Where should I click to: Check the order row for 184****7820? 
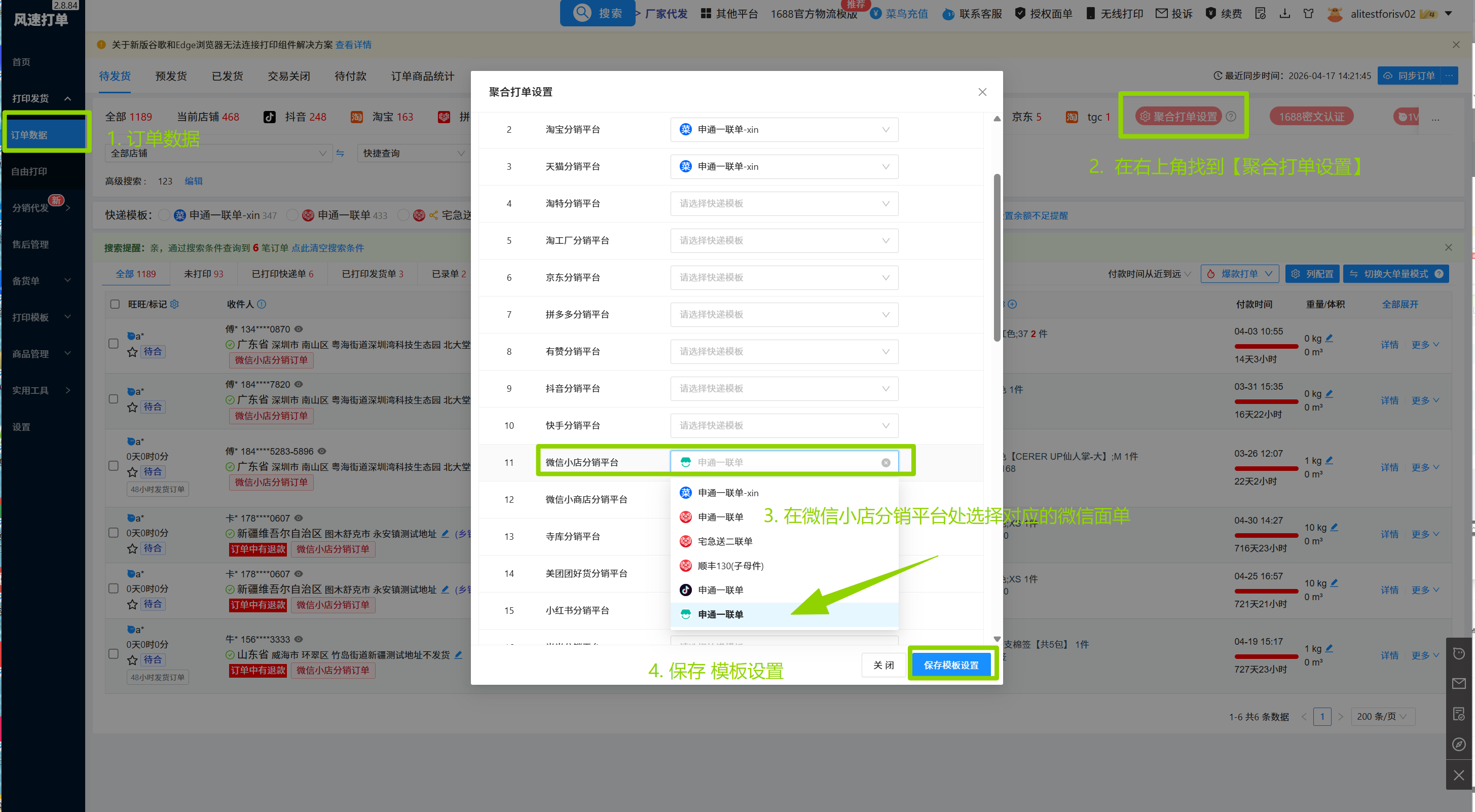tap(114, 399)
